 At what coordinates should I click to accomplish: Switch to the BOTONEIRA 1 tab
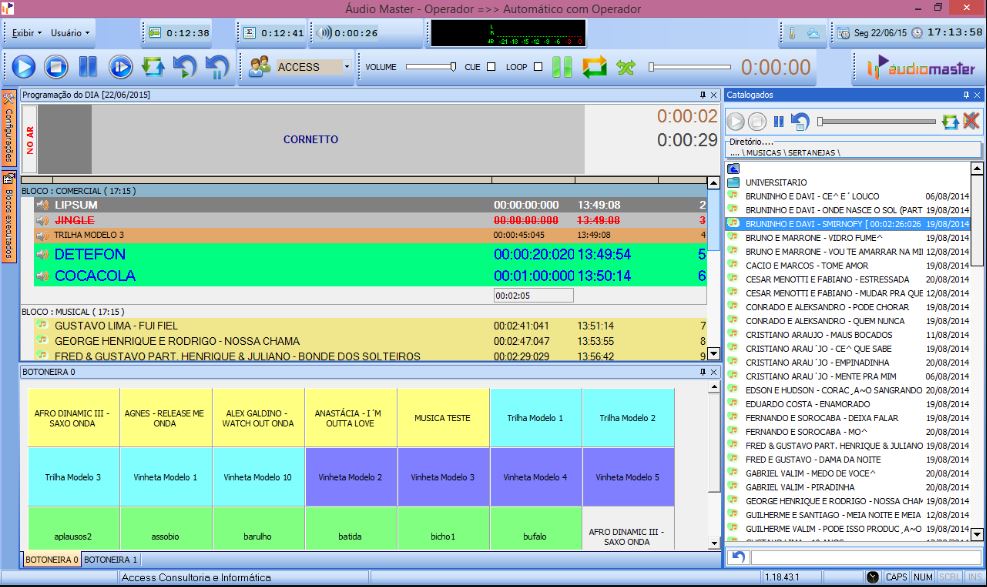click(x=110, y=560)
